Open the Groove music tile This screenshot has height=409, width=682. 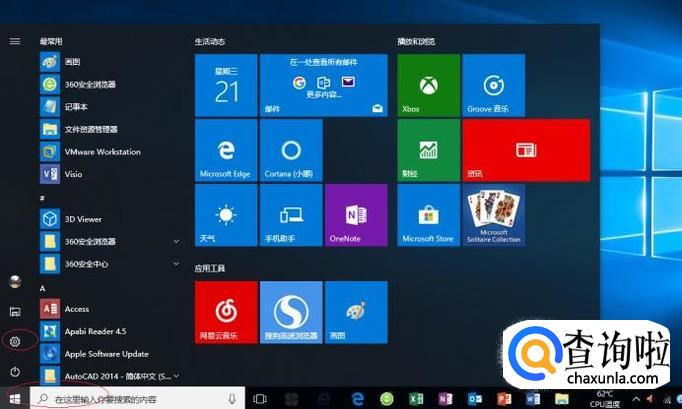tap(492, 85)
